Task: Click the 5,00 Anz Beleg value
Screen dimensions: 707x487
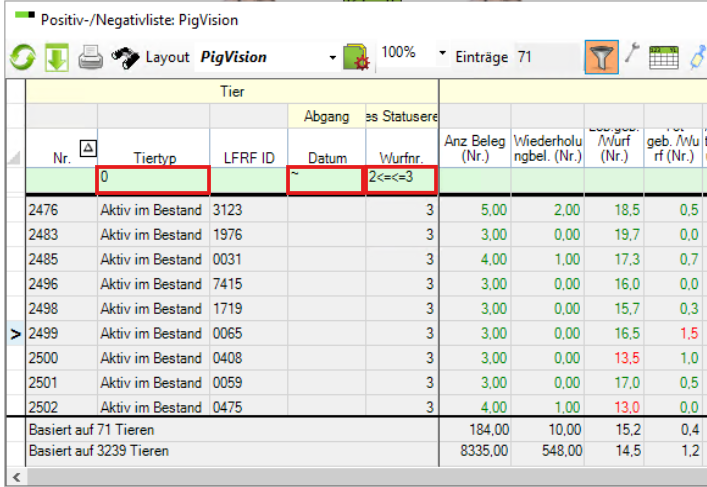Action: coord(475,210)
